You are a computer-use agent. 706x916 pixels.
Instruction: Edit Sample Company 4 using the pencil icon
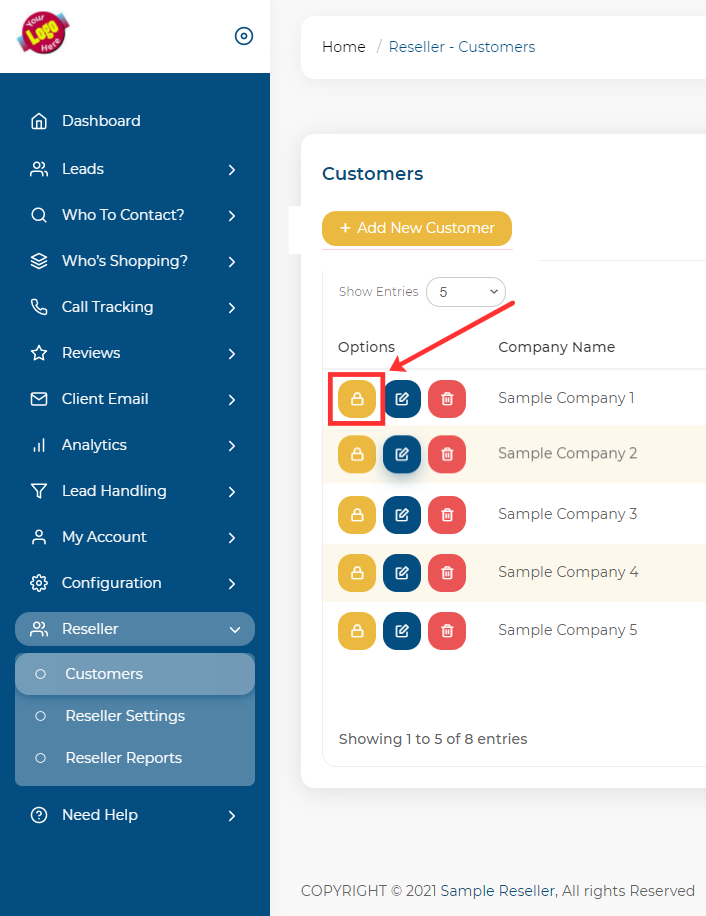coord(402,573)
